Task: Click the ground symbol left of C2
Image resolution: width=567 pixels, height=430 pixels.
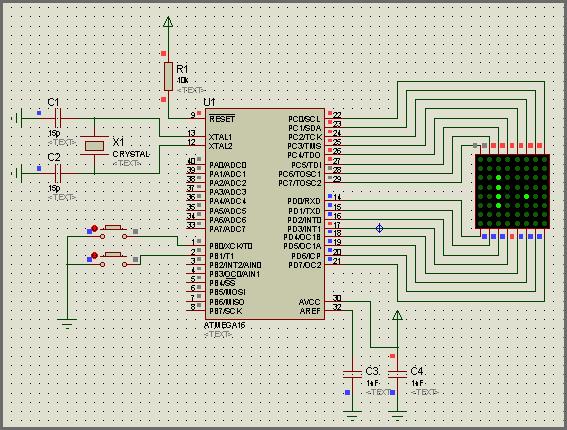Action: click(17, 173)
